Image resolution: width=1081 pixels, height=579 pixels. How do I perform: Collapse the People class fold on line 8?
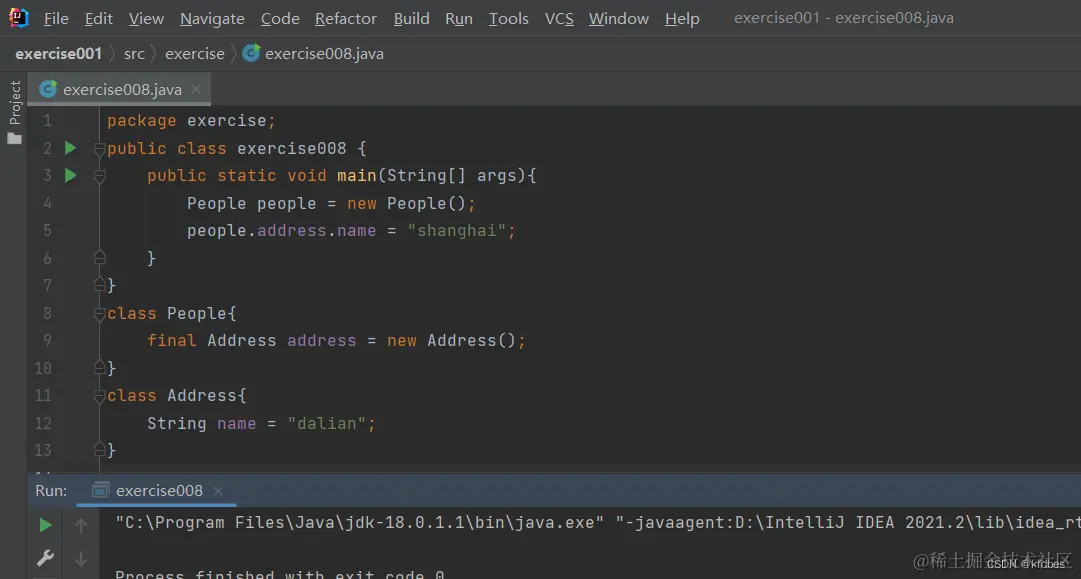99,314
